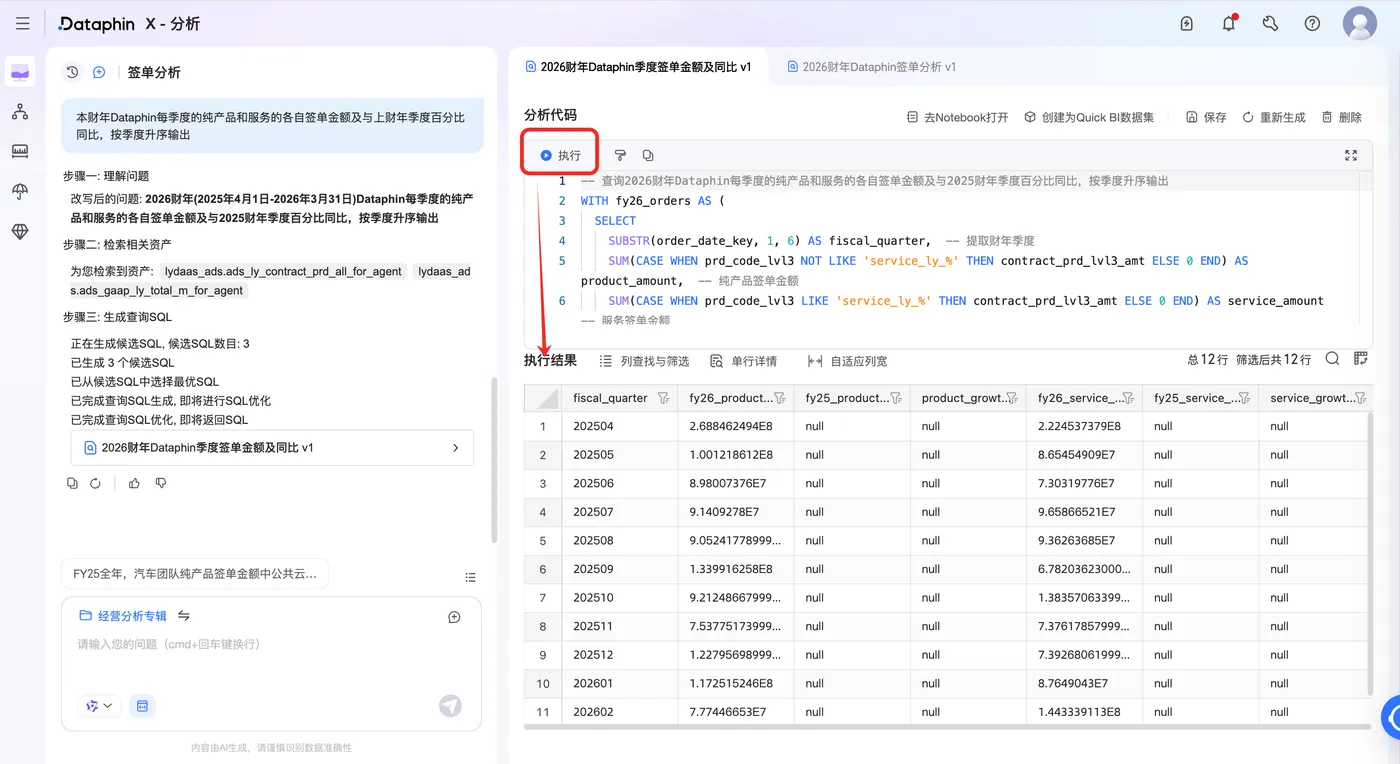Viewport: 1400px width, 764px height.
Task: Give the answer a thumbs down
Action: tap(160, 483)
